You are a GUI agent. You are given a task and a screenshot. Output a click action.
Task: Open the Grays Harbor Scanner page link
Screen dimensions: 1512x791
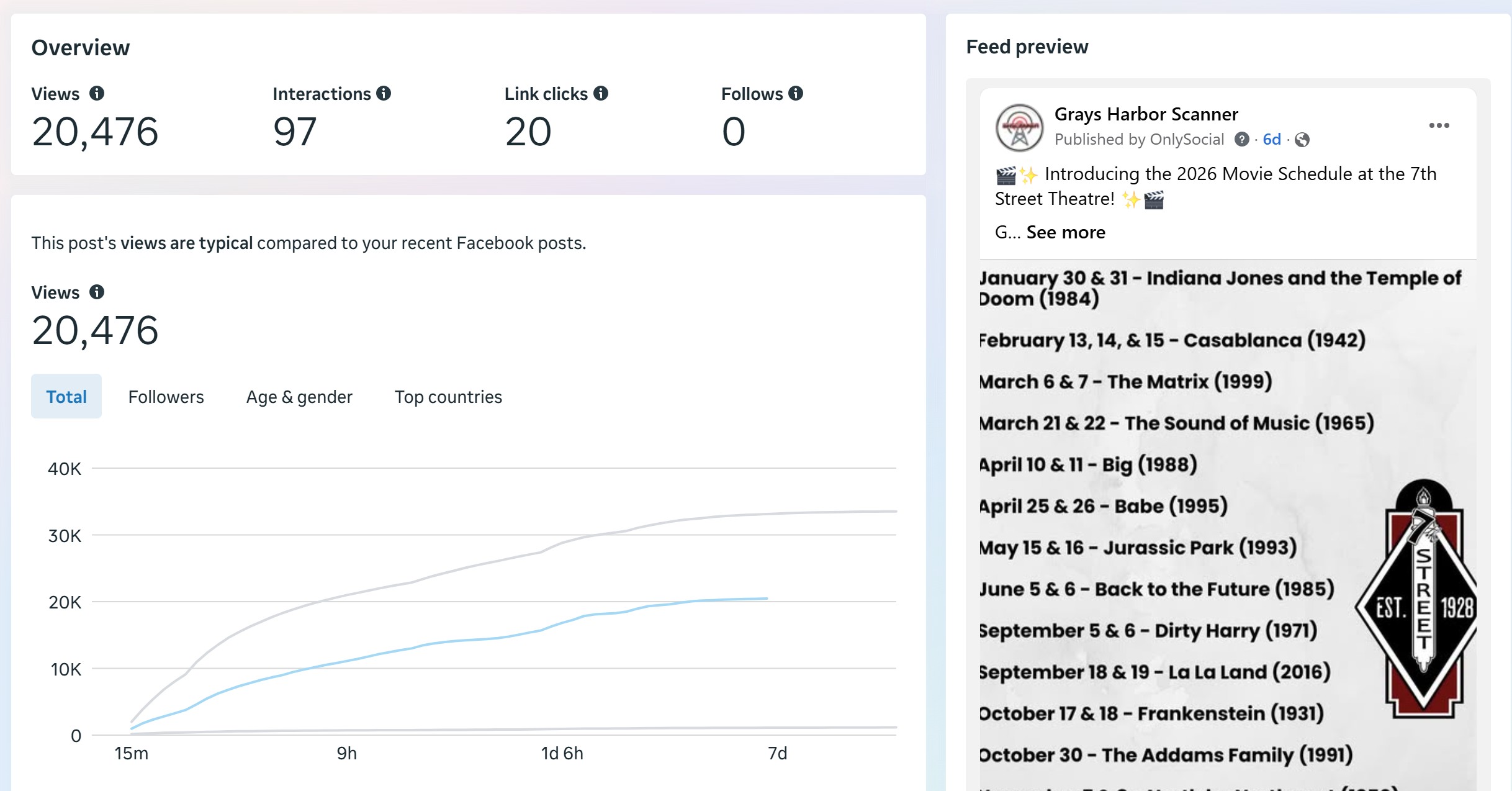[x=1146, y=114]
